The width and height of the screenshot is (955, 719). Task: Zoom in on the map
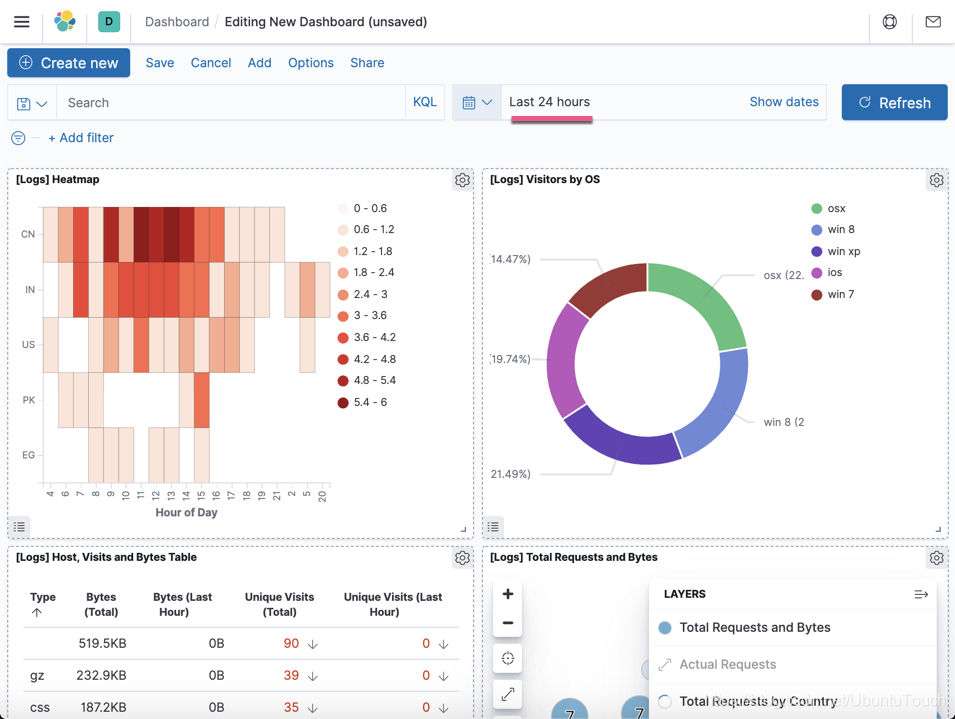(507, 594)
